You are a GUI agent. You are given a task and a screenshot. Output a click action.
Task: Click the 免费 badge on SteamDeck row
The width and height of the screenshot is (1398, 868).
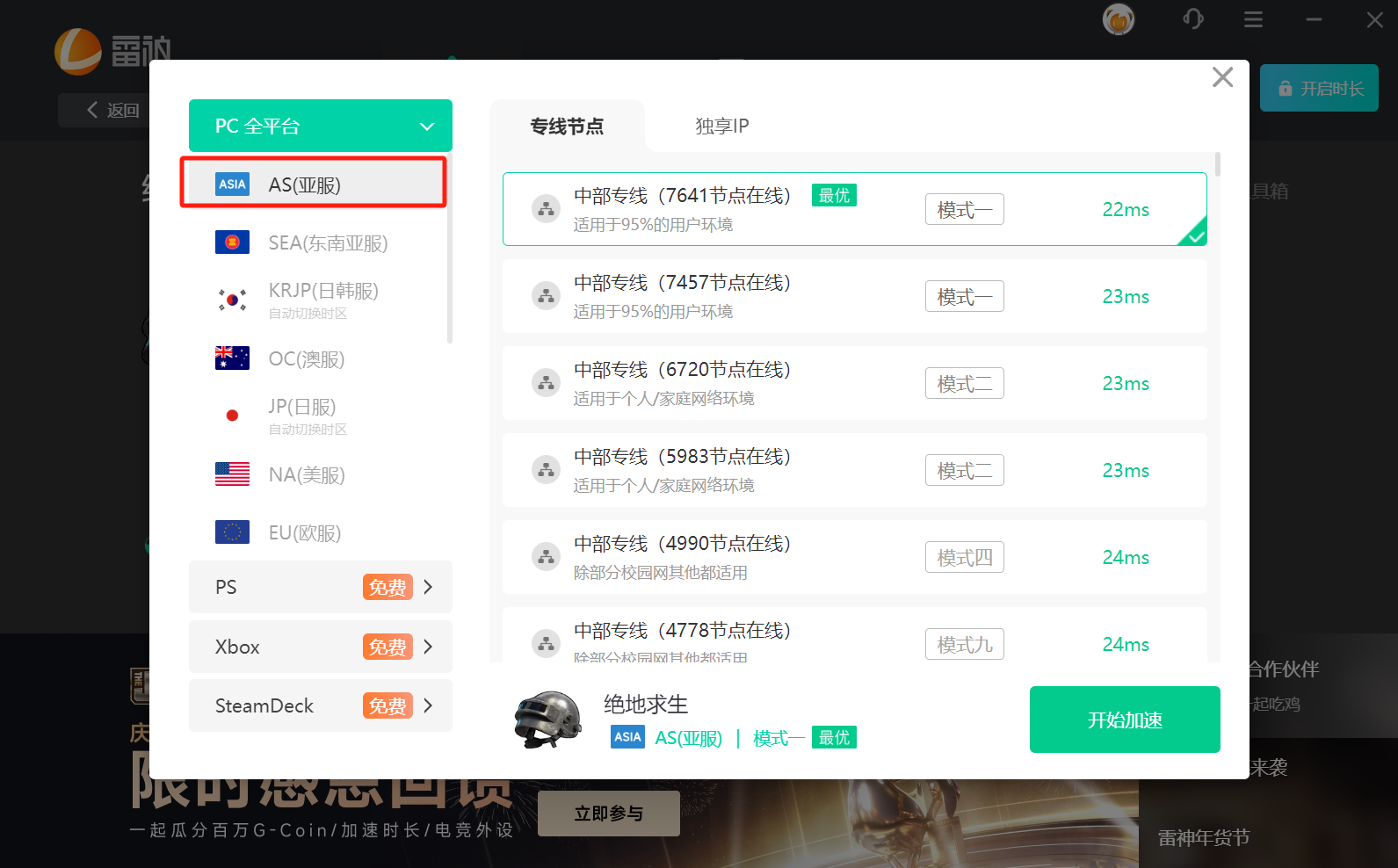click(x=388, y=705)
